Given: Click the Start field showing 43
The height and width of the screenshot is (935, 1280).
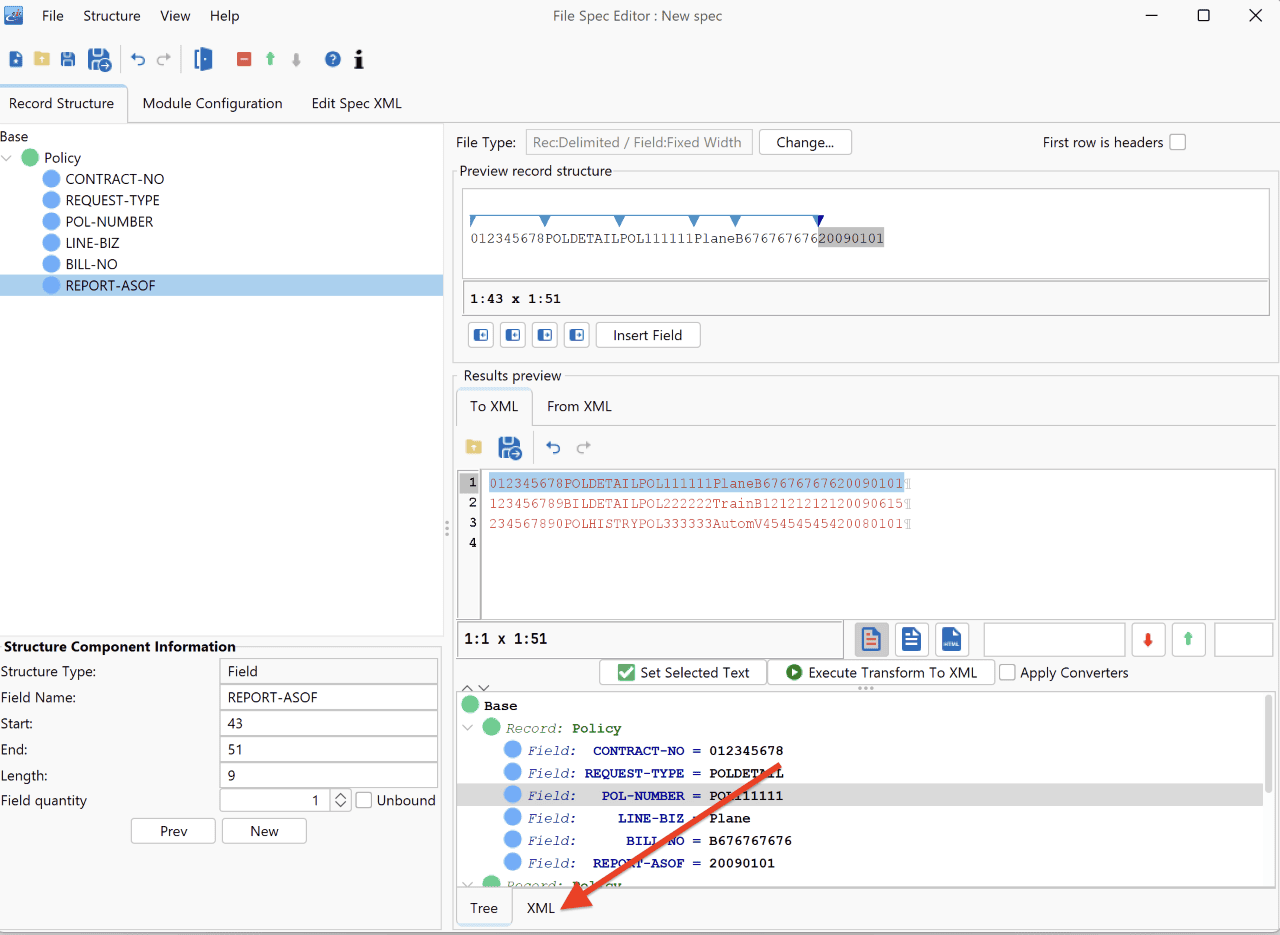Looking at the screenshot, I should pos(328,723).
